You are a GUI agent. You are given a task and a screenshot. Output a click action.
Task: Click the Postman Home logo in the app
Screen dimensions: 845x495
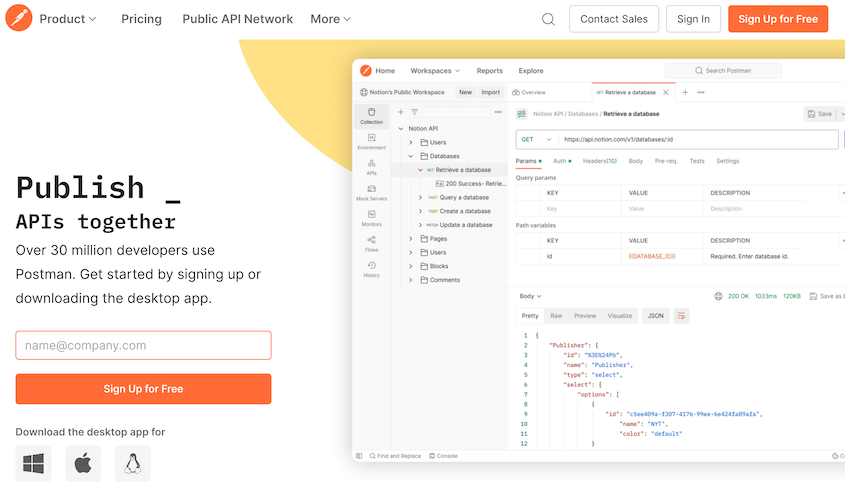pyautogui.click(x=366, y=71)
